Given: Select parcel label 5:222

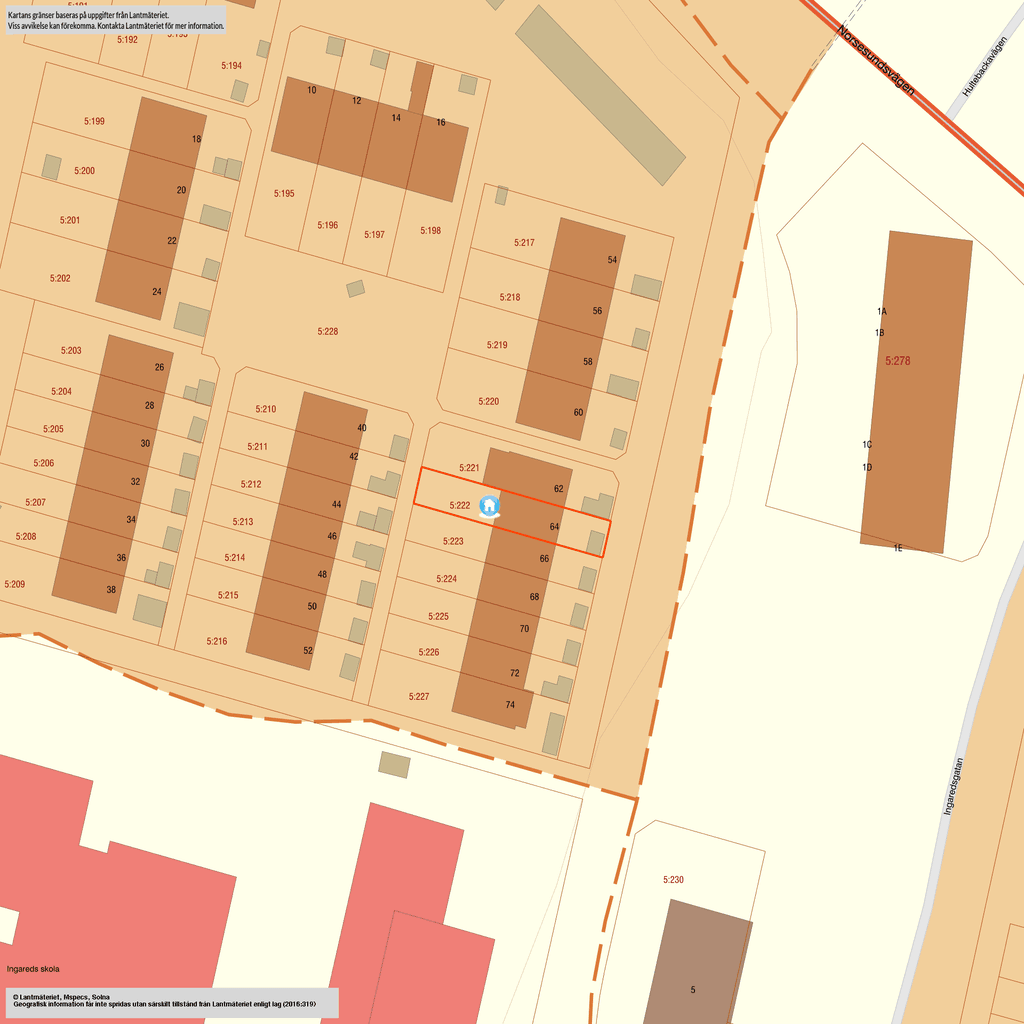Looking at the screenshot, I should pos(460,505).
